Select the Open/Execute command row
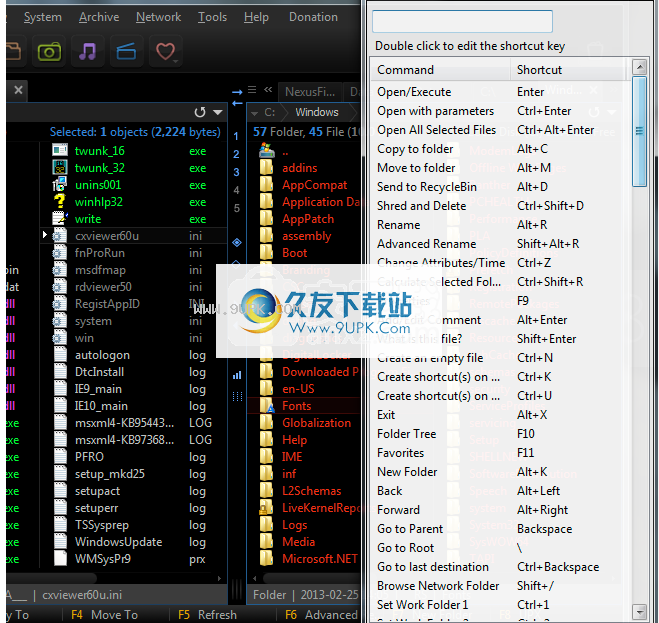 point(501,92)
